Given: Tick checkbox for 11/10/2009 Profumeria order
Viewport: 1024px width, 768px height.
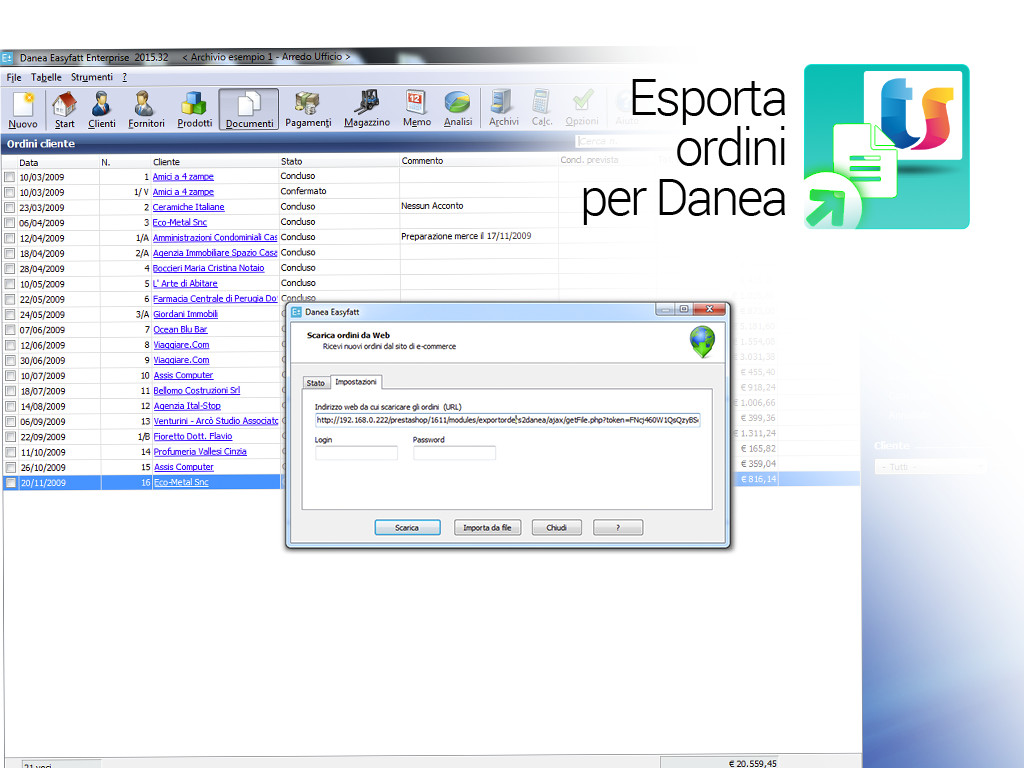Looking at the screenshot, I should click(10, 452).
